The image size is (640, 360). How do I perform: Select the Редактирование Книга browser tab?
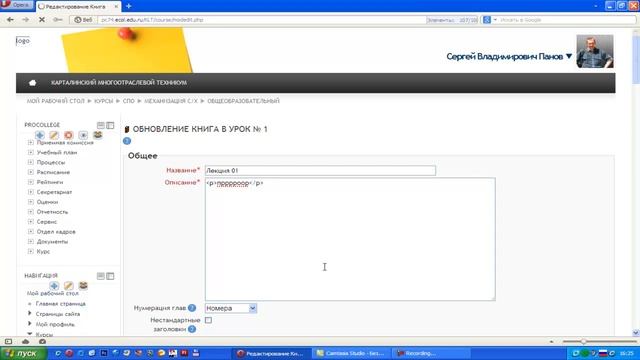click(78, 7)
